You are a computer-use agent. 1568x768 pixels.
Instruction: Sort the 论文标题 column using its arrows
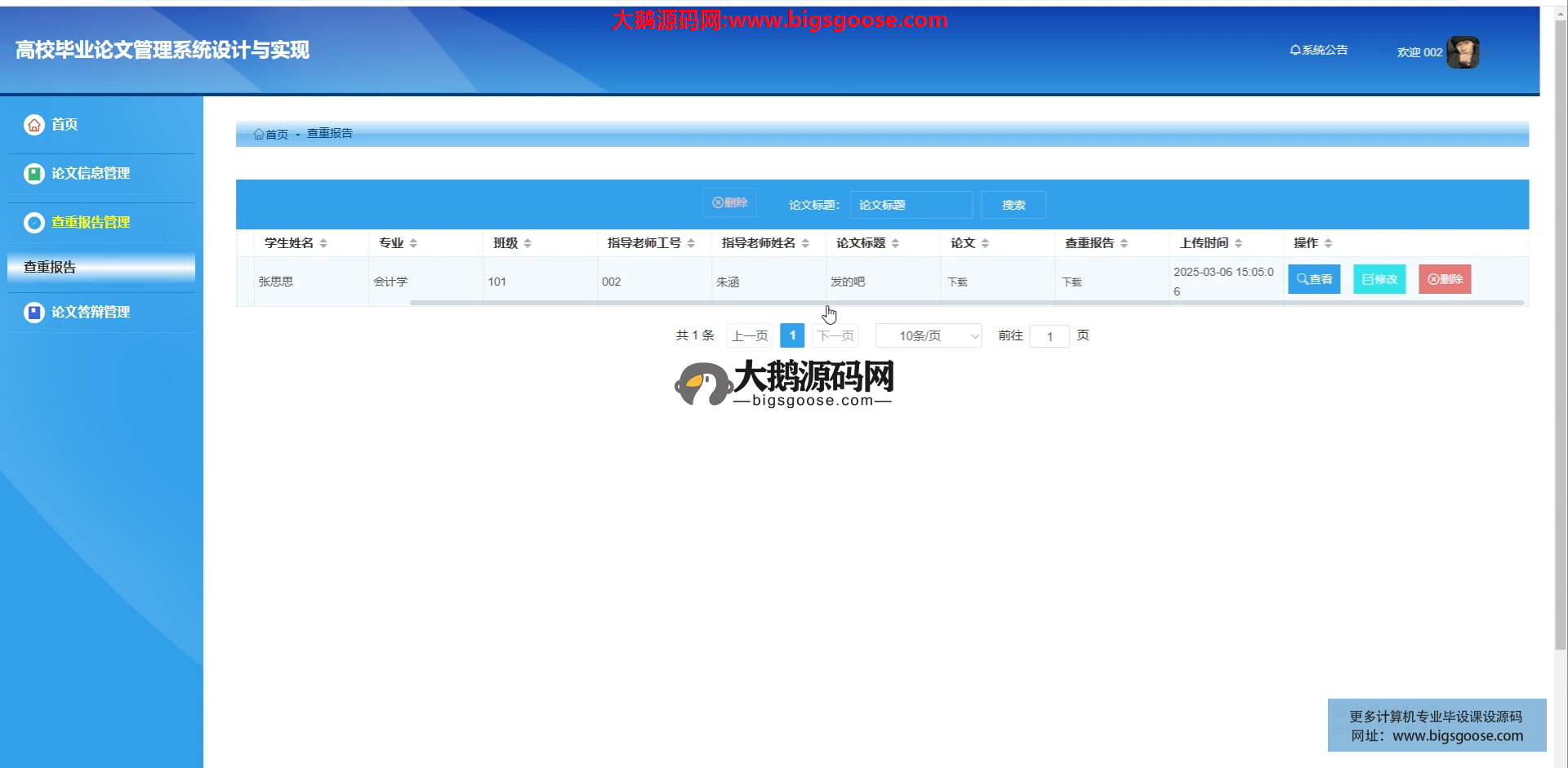(x=895, y=243)
